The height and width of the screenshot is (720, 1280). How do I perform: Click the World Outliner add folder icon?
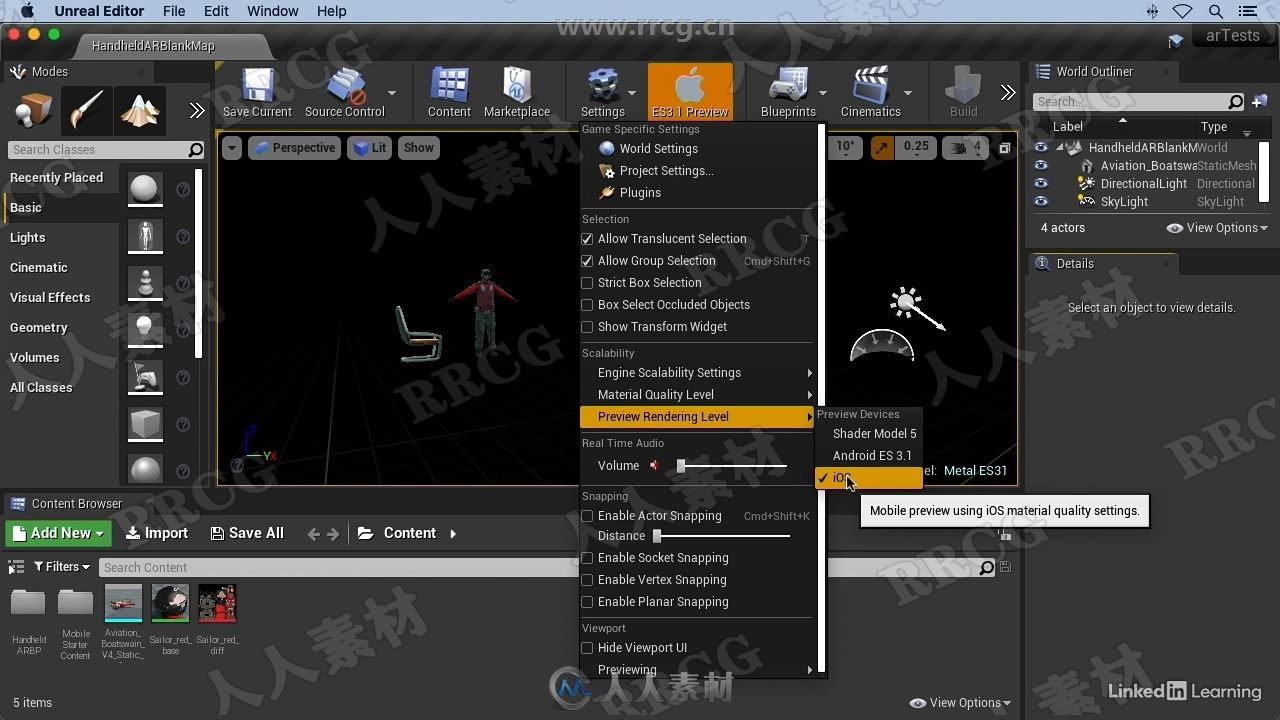tap(1259, 101)
